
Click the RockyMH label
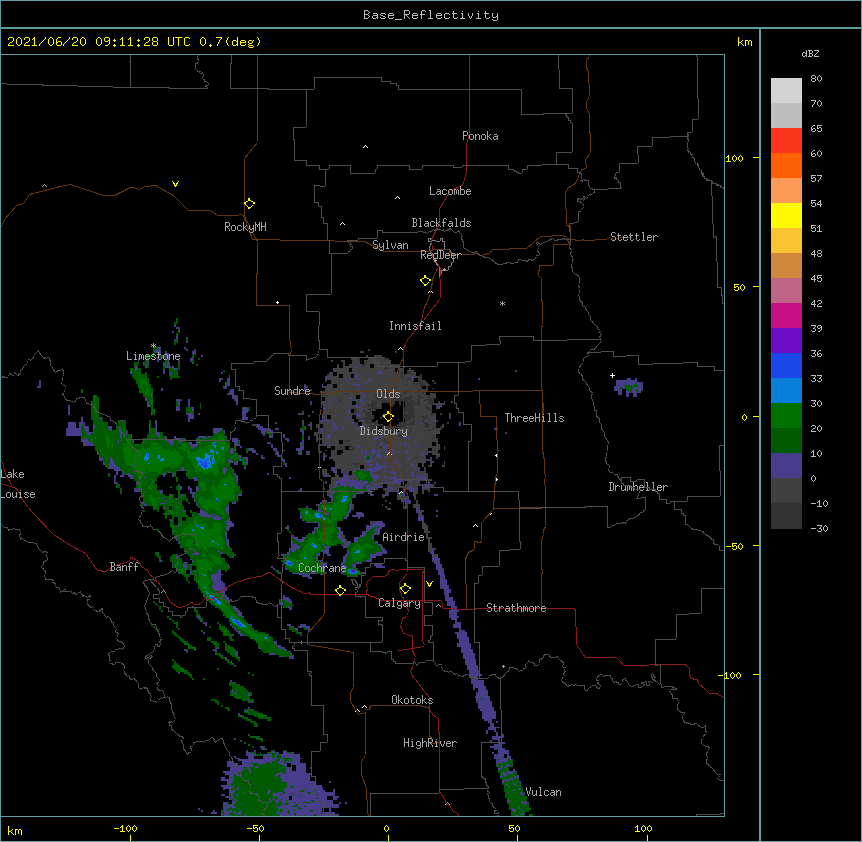(x=245, y=227)
